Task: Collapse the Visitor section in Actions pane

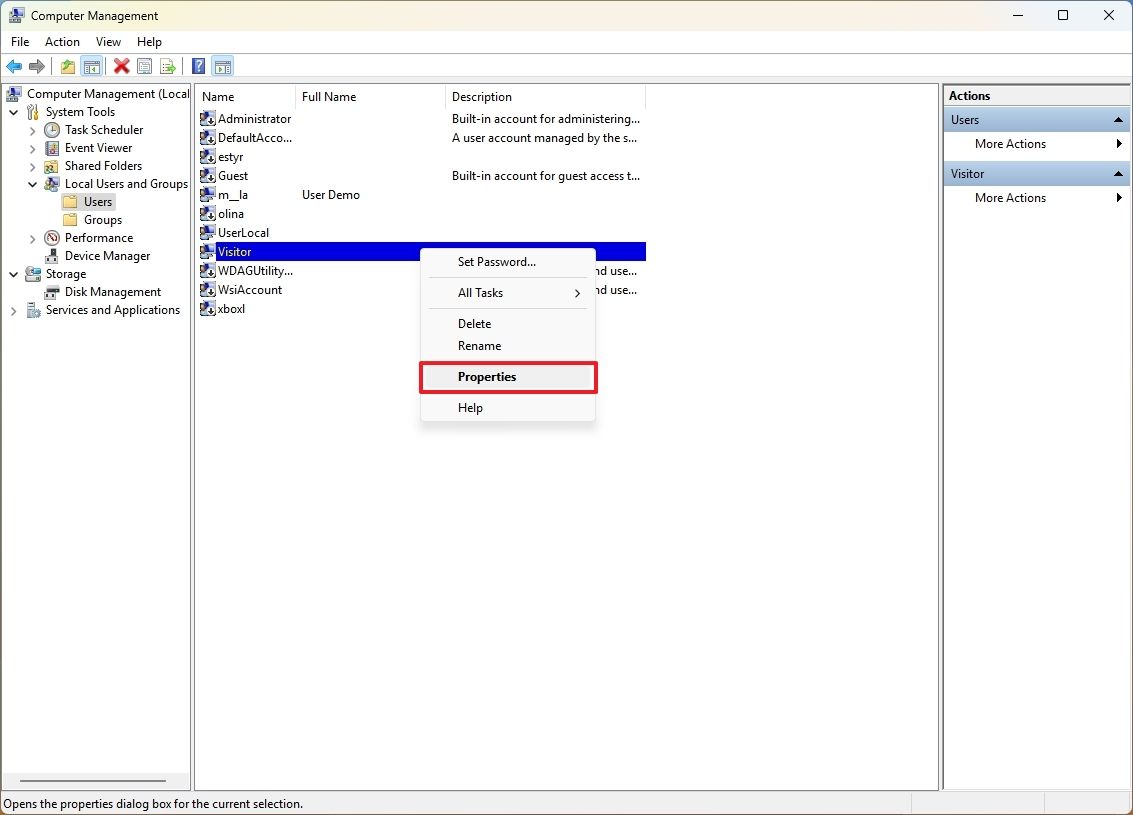Action: pos(1118,174)
